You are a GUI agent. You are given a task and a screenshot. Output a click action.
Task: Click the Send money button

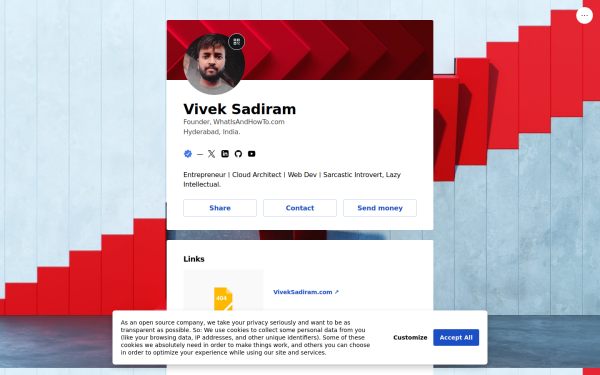pyautogui.click(x=380, y=208)
